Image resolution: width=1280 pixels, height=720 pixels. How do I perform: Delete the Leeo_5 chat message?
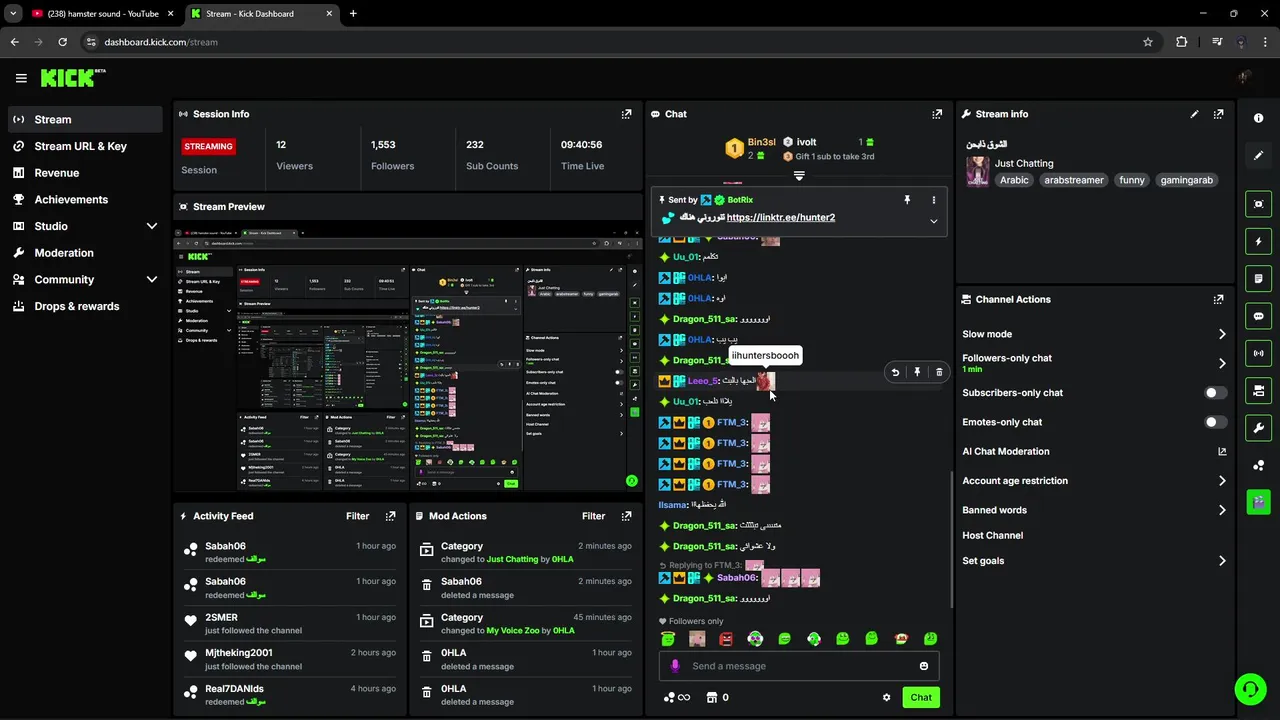click(x=938, y=372)
